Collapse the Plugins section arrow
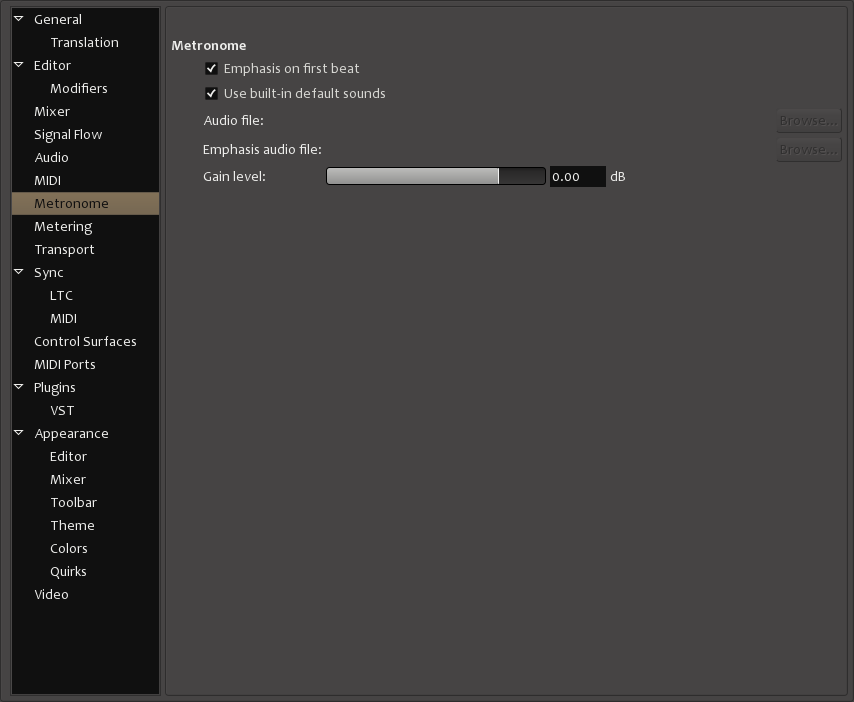 point(19,387)
